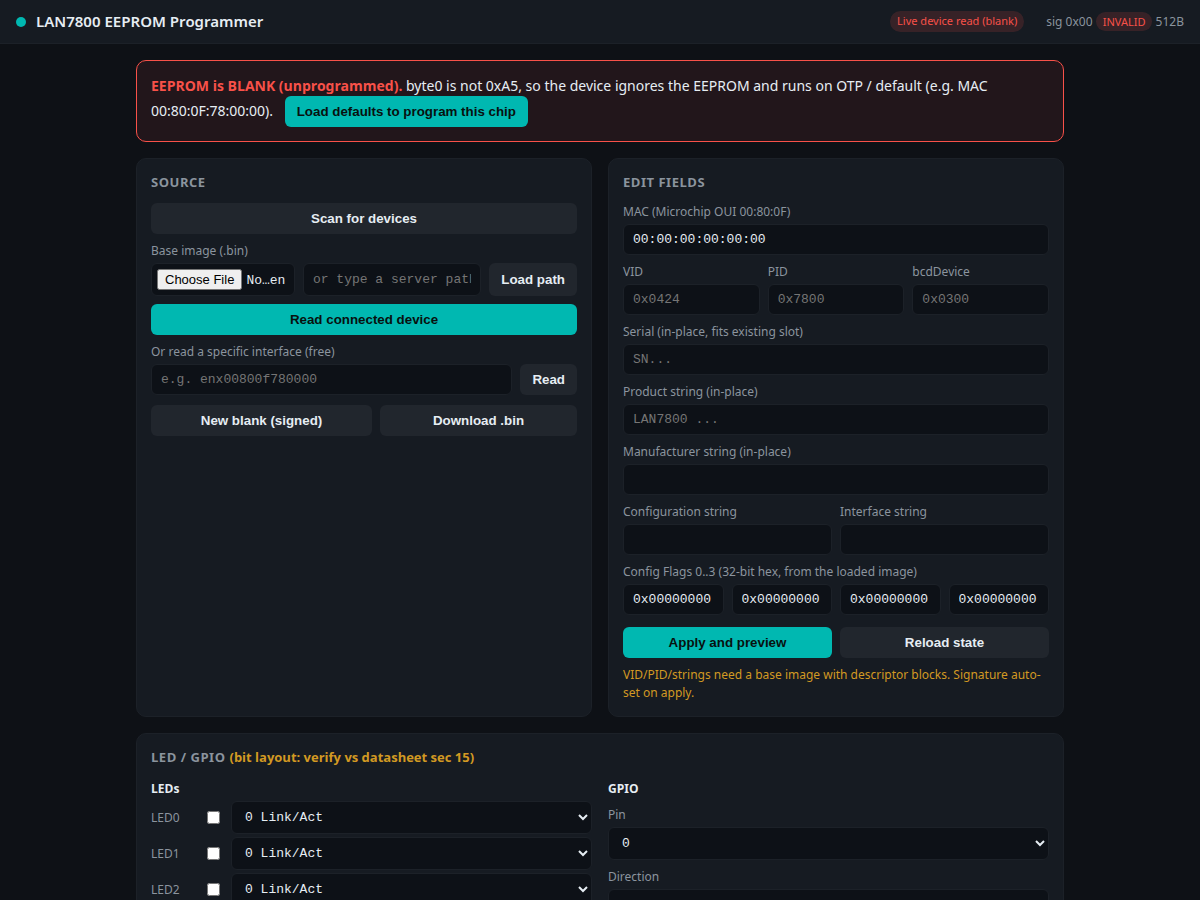The width and height of the screenshot is (1200, 900).
Task: Toggle the LED0 checkbox
Action: click(x=213, y=817)
